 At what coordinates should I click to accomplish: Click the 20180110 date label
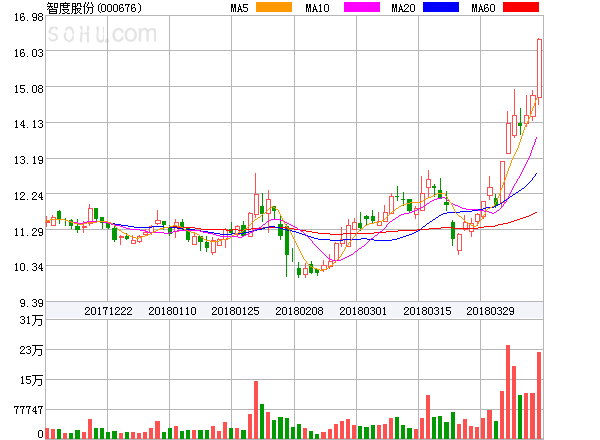tap(172, 311)
